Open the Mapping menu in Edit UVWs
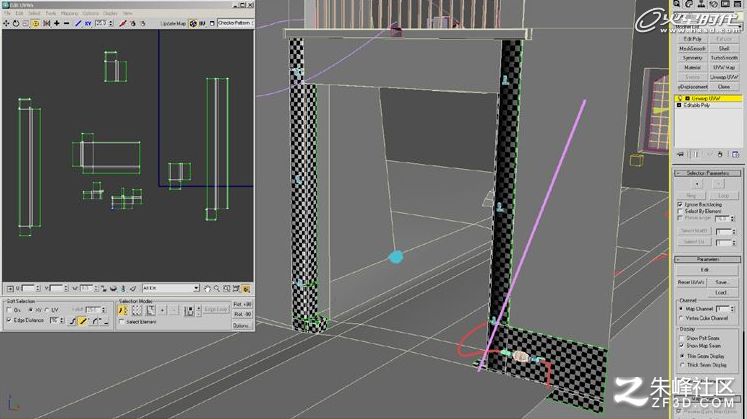 [x=70, y=13]
